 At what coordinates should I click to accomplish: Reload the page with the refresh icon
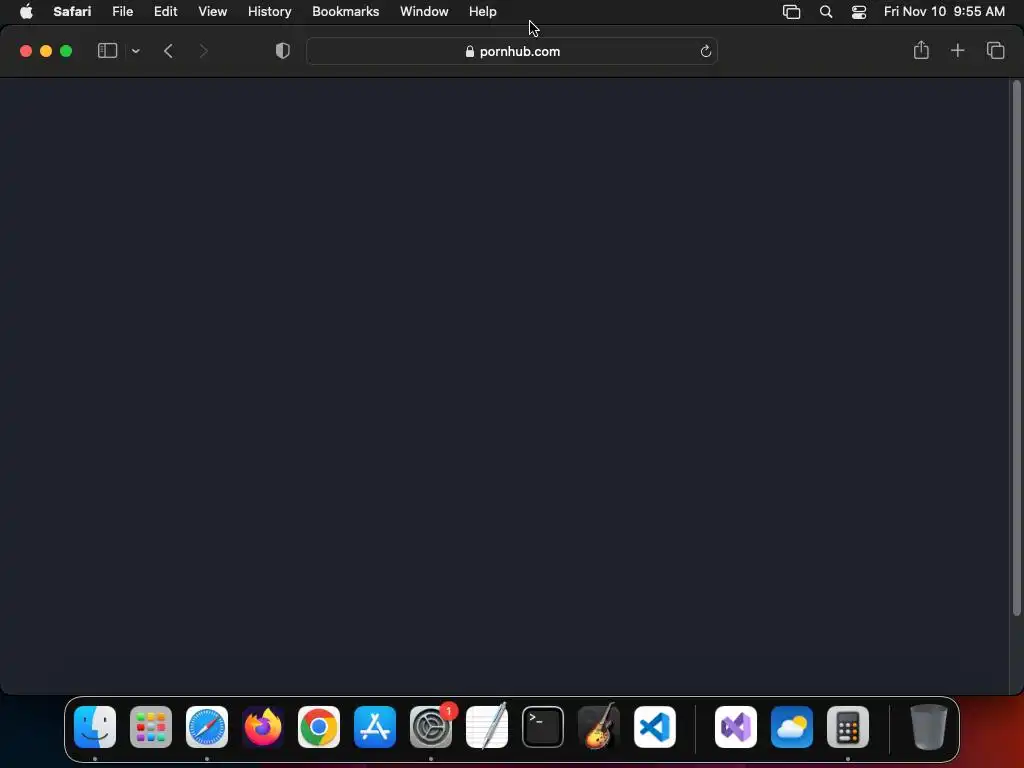(x=705, y=52)
